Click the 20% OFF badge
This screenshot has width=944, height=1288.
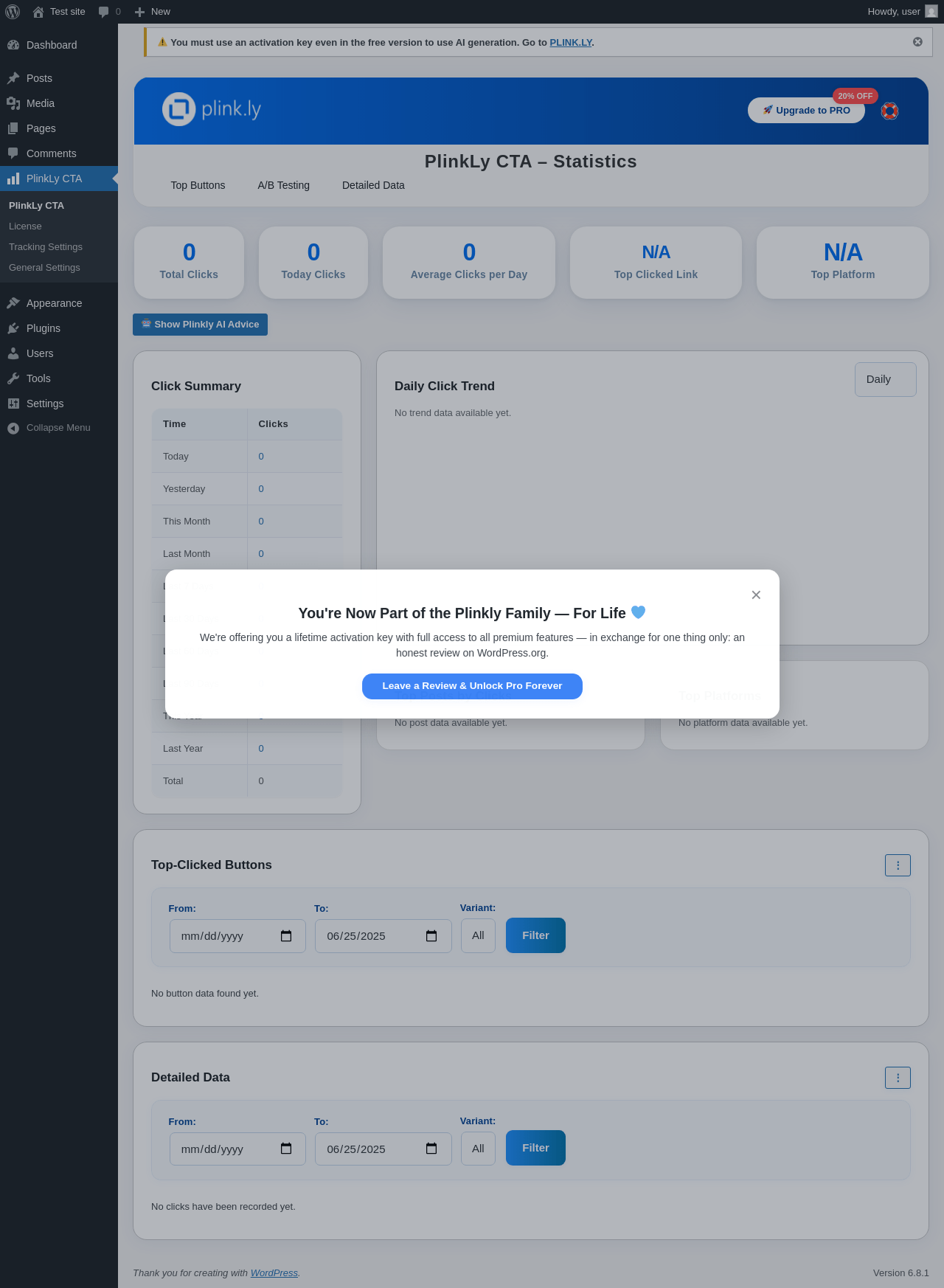click(855, 96)
